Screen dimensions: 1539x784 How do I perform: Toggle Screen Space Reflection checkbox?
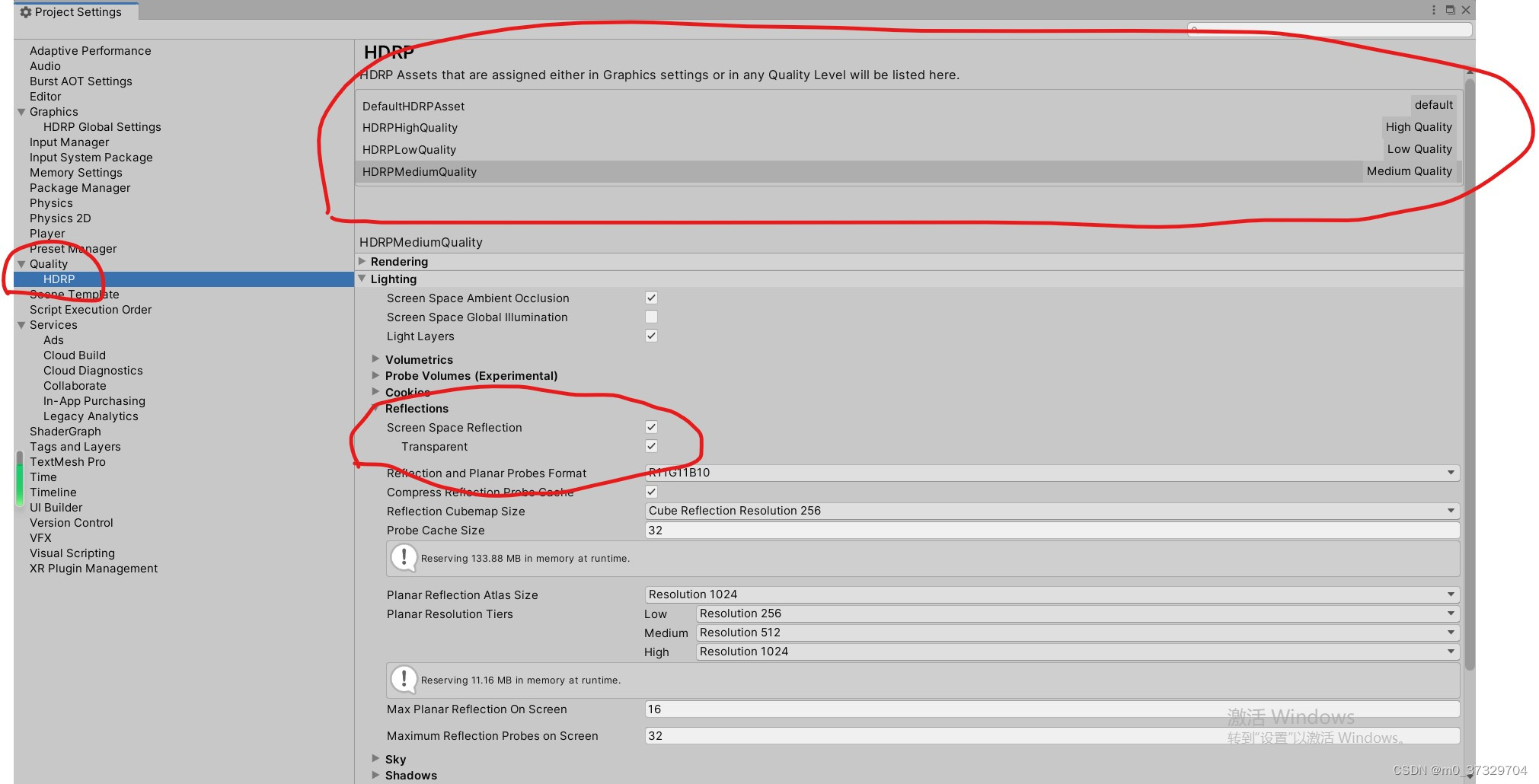click(x=651, y=427)
